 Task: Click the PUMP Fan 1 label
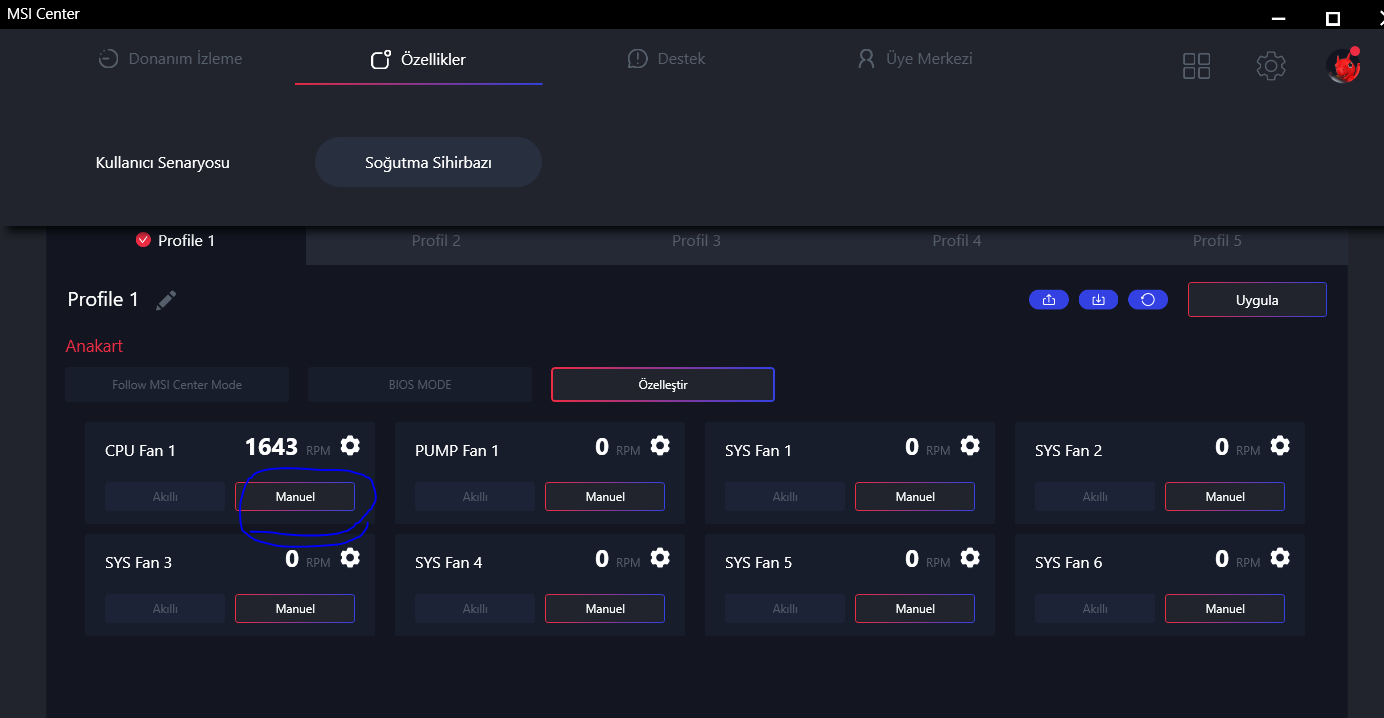457,451
